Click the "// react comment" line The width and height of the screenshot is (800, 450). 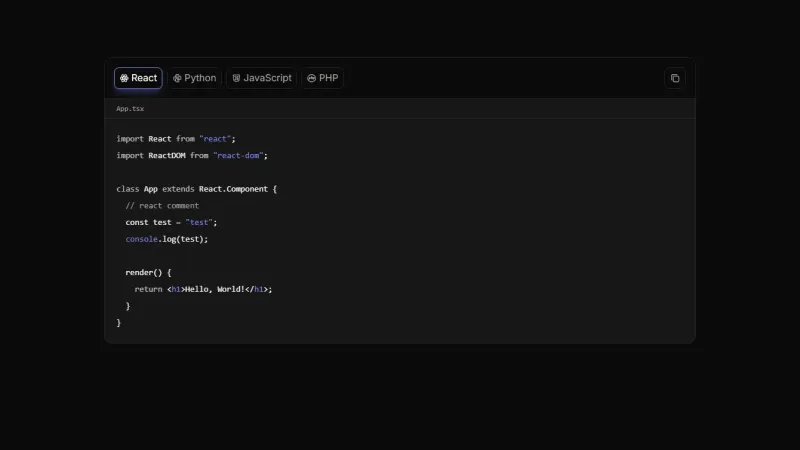[x=162, y=206]
